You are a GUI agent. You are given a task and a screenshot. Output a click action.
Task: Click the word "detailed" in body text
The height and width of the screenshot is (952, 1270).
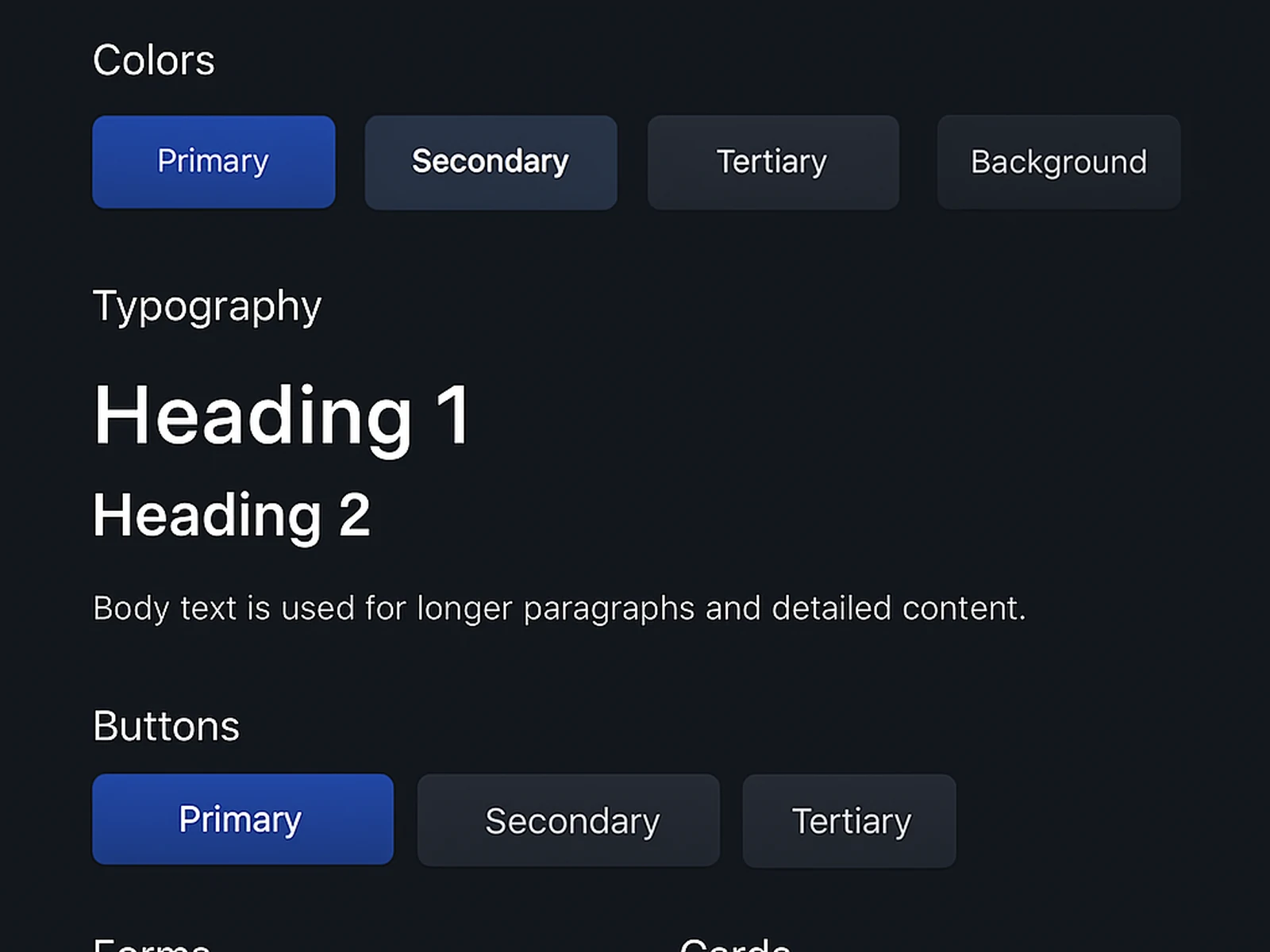pos(831,608)
